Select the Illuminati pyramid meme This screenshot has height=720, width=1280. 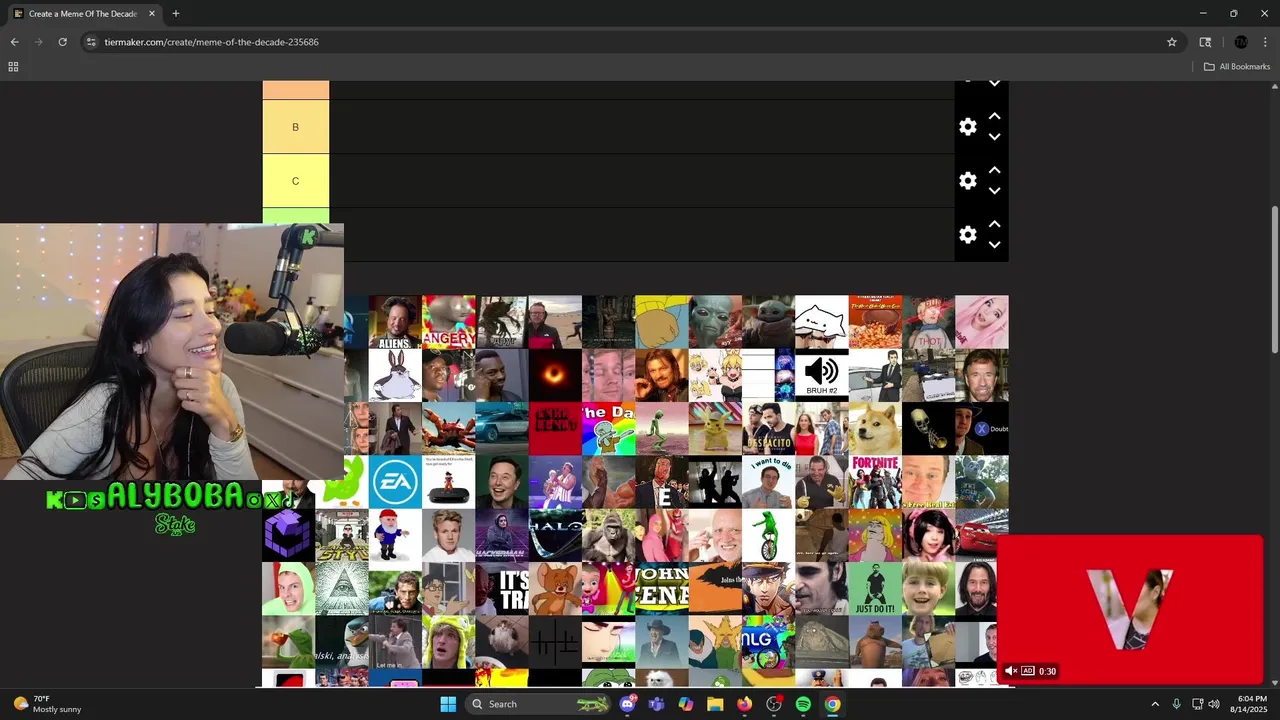[x=342, y=589]
